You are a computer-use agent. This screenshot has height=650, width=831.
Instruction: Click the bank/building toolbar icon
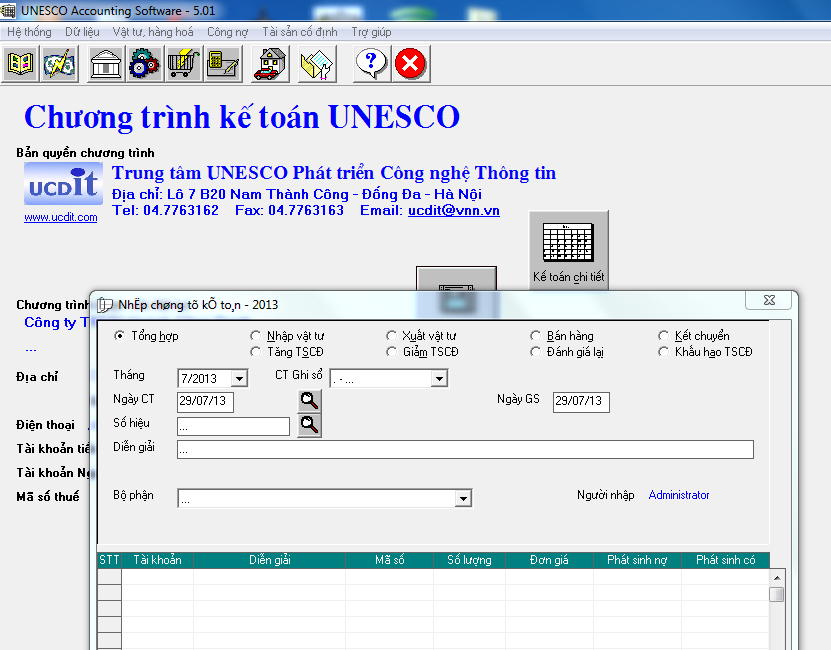pos(106,64)
